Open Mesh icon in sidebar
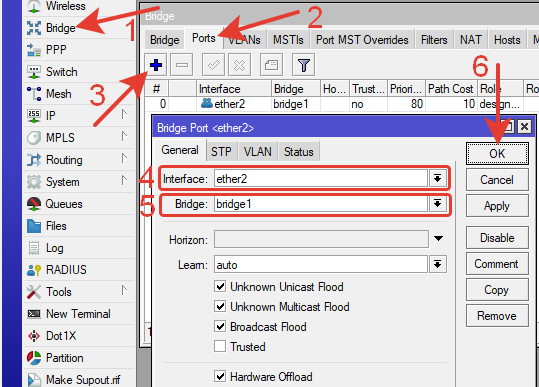 coord(34,94)
